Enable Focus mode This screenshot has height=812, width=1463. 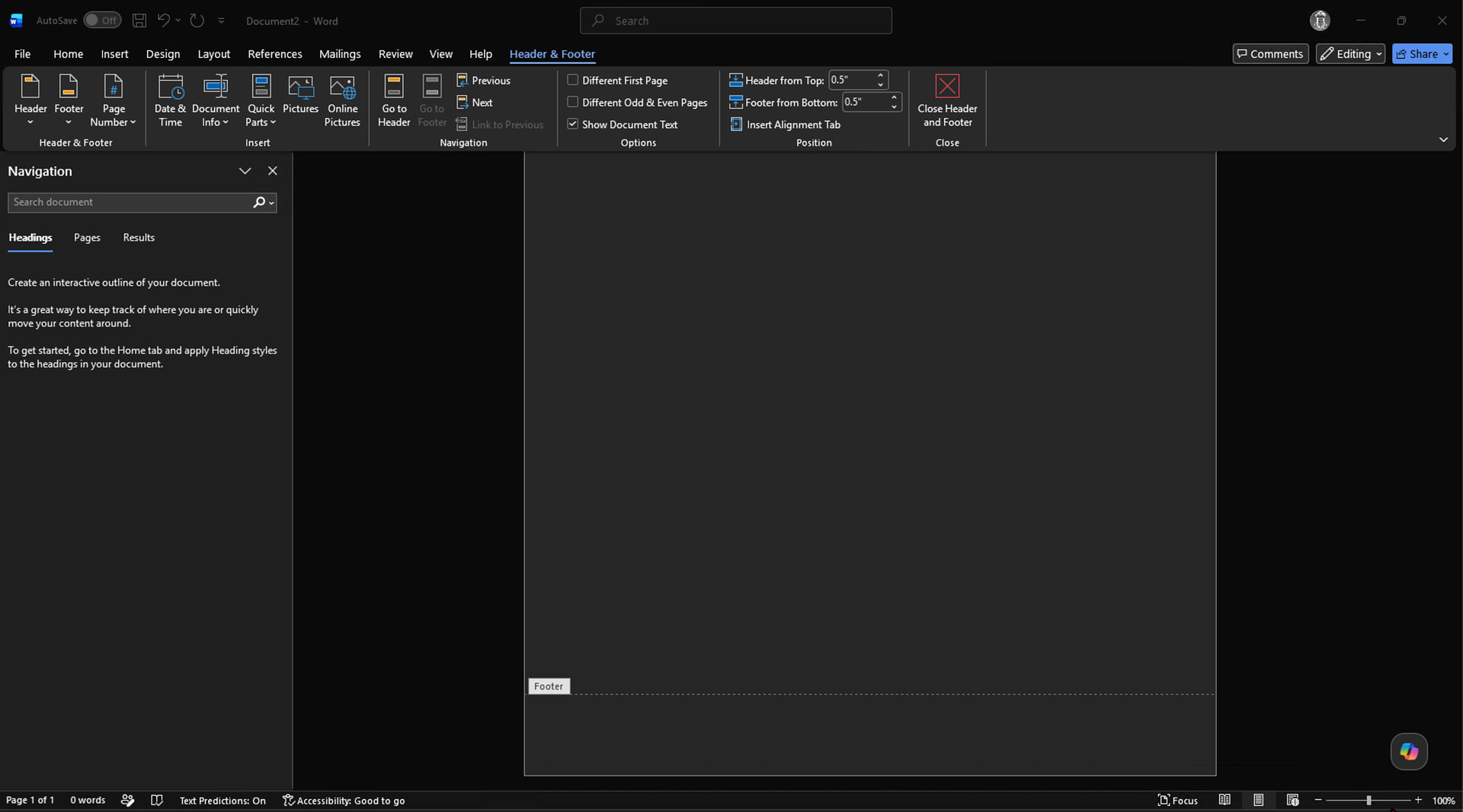click(1177, 800)
